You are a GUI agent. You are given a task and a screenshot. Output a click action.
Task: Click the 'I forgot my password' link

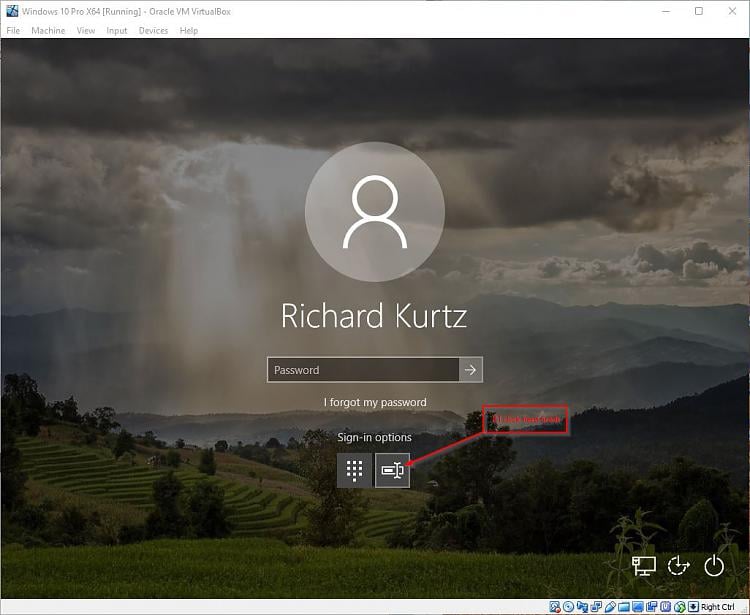pyautogui.click(x=375, y=402)
